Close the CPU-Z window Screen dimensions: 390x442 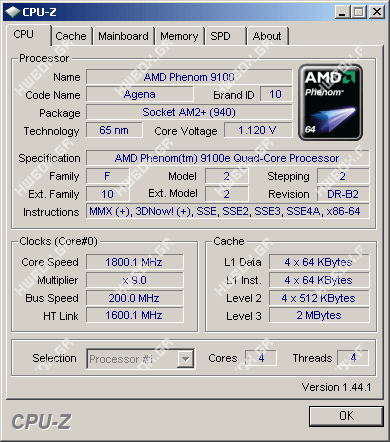click(377, 12)
